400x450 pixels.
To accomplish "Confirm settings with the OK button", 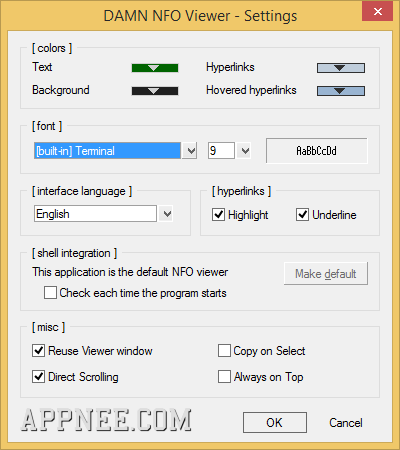I will [x=275, y=422].
